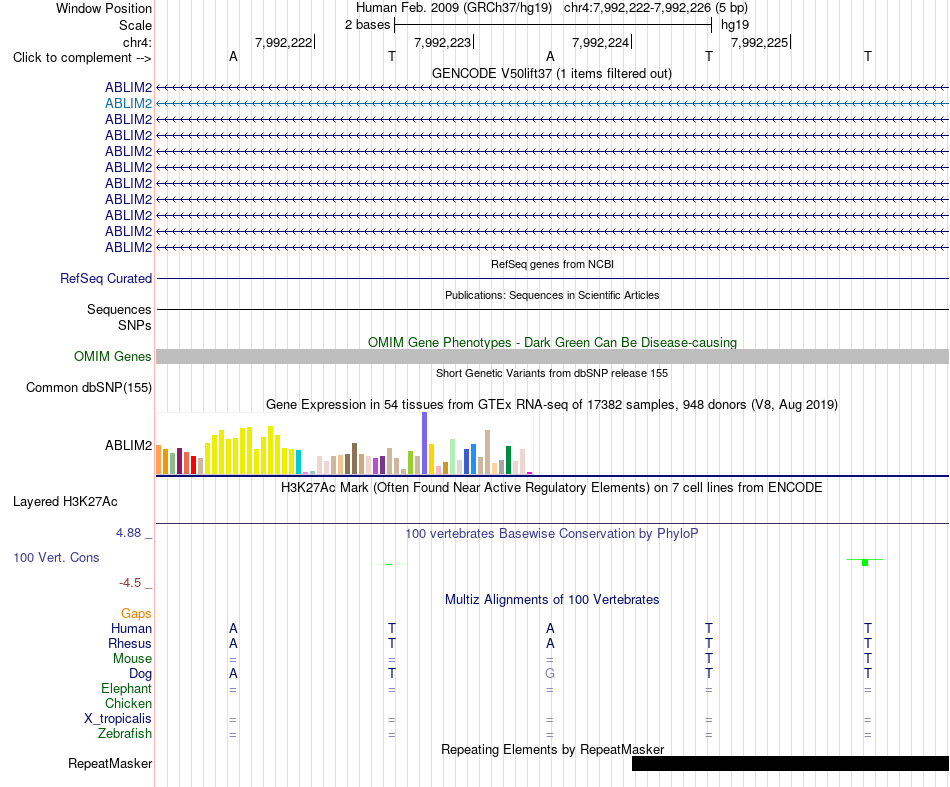
Task: Click the 4.88 PhyloP upper limit value
Action: click(x=128, y=533)
